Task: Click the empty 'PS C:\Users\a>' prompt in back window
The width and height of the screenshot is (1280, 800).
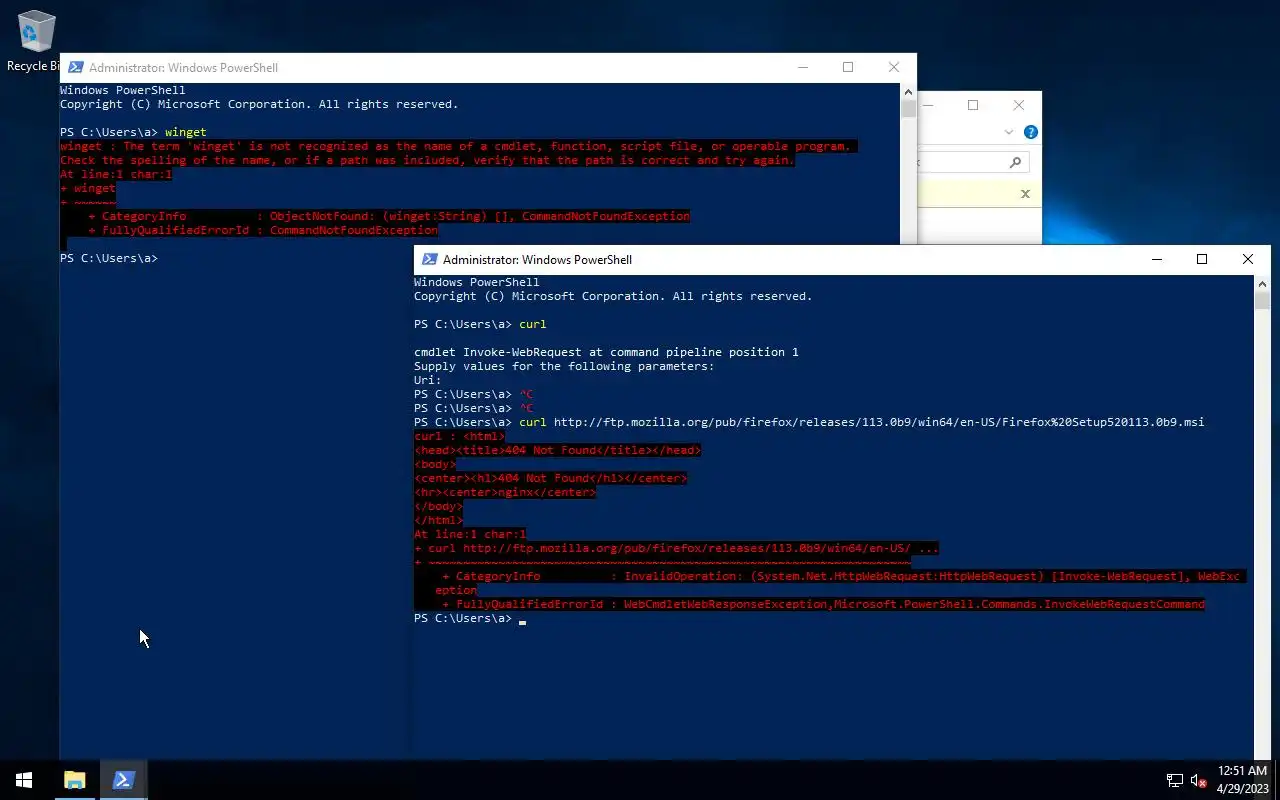Action: point(108,258)
